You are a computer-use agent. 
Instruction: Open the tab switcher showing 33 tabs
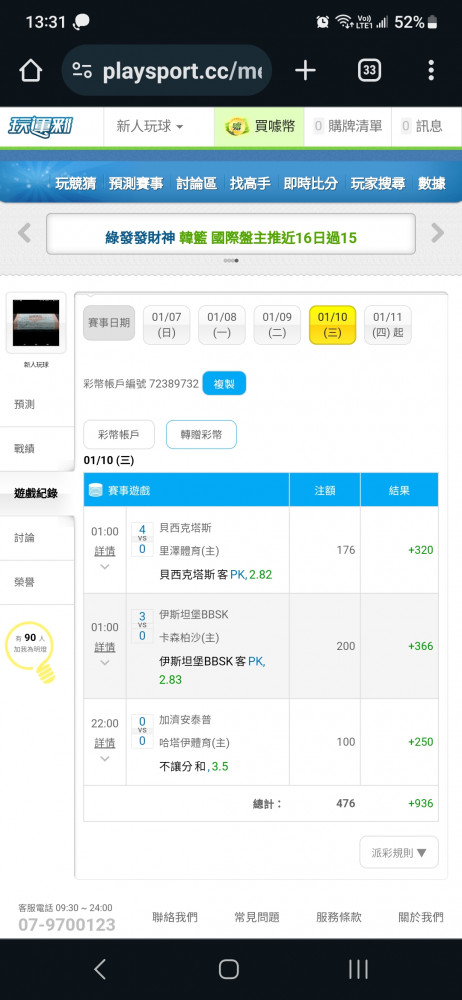[x=369, y=70]
